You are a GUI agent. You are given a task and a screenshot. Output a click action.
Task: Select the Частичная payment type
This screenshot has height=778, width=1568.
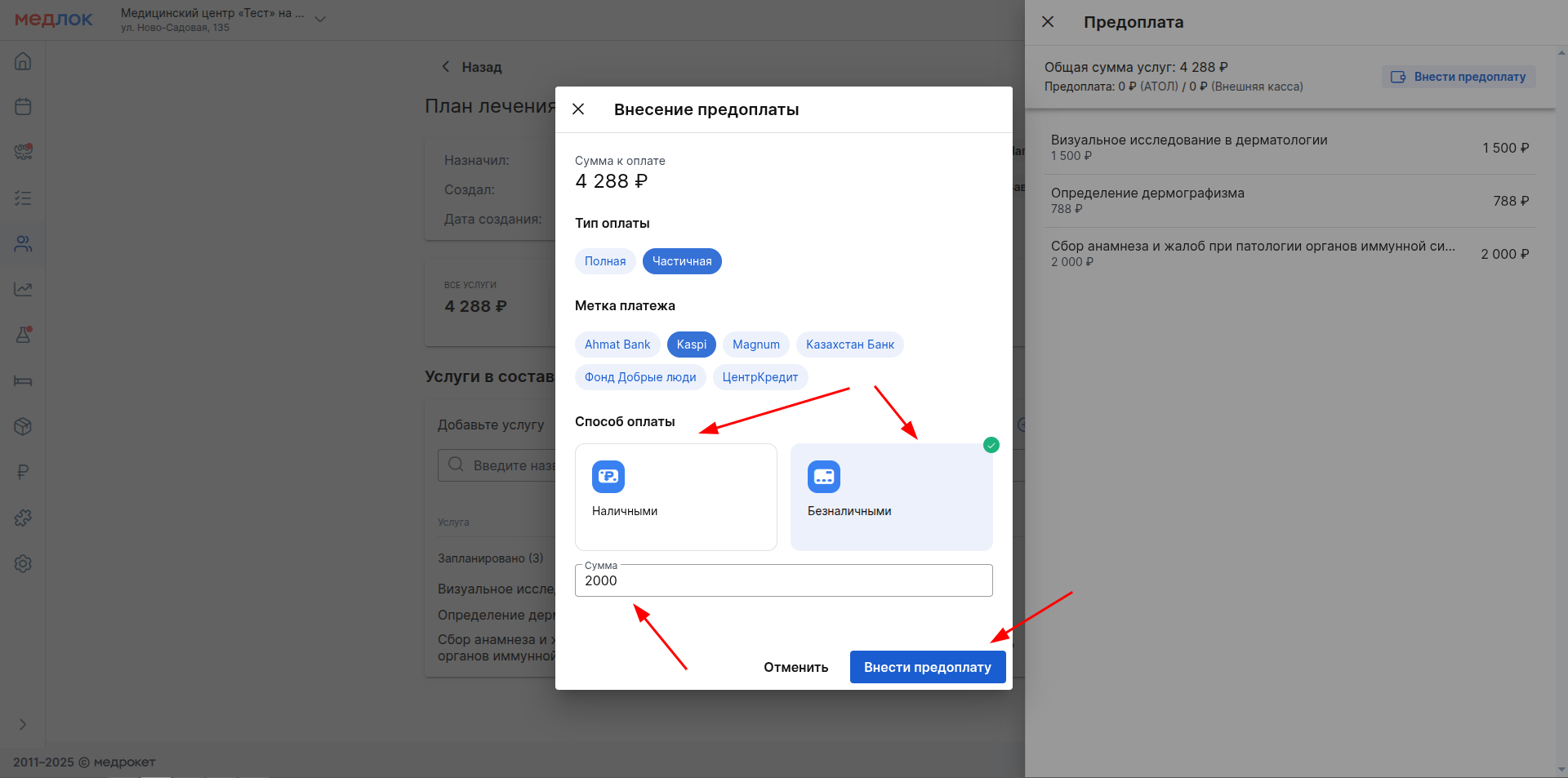[681, 261]
